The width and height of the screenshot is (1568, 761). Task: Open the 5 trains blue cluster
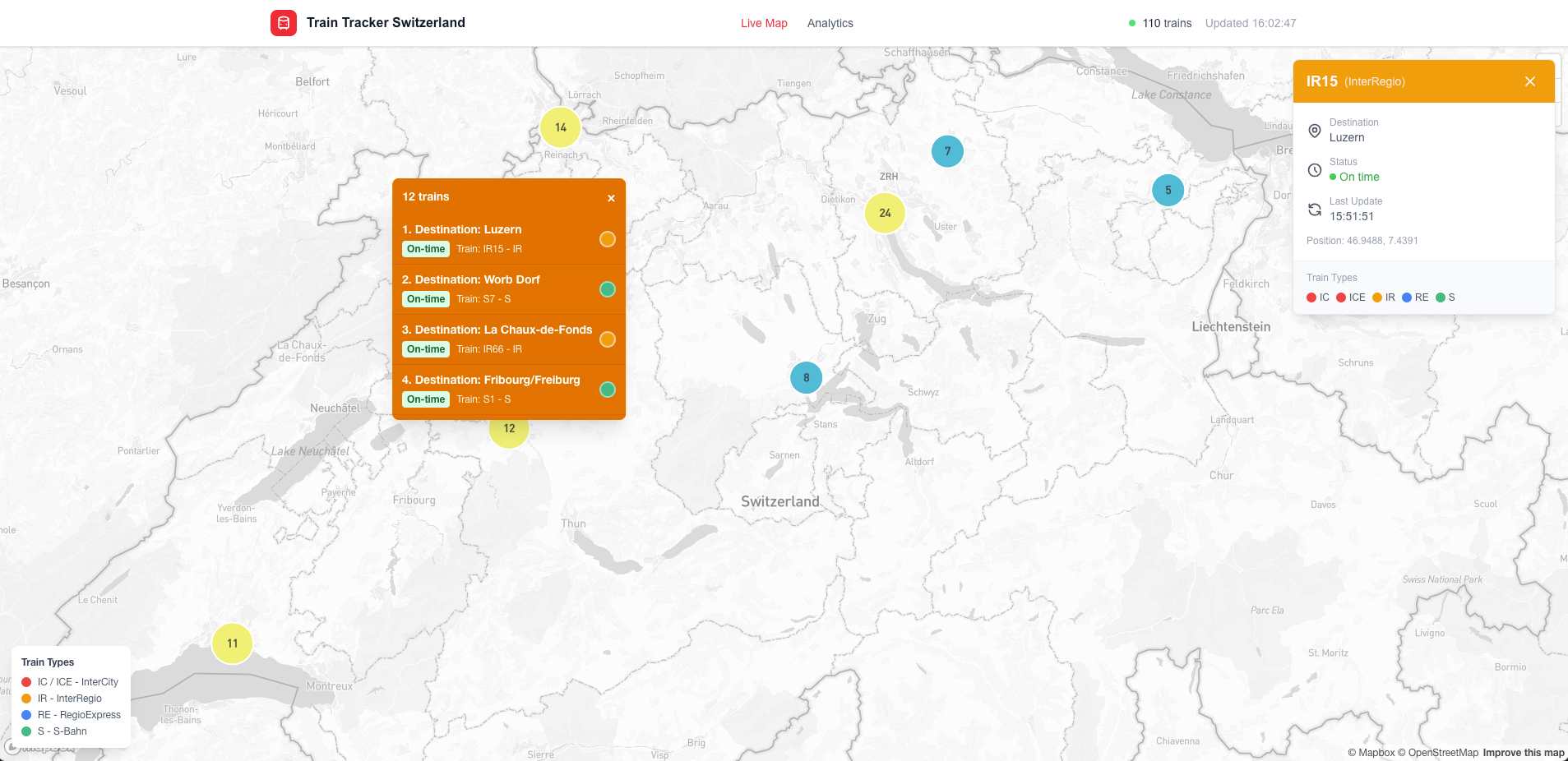point(1168,190)
